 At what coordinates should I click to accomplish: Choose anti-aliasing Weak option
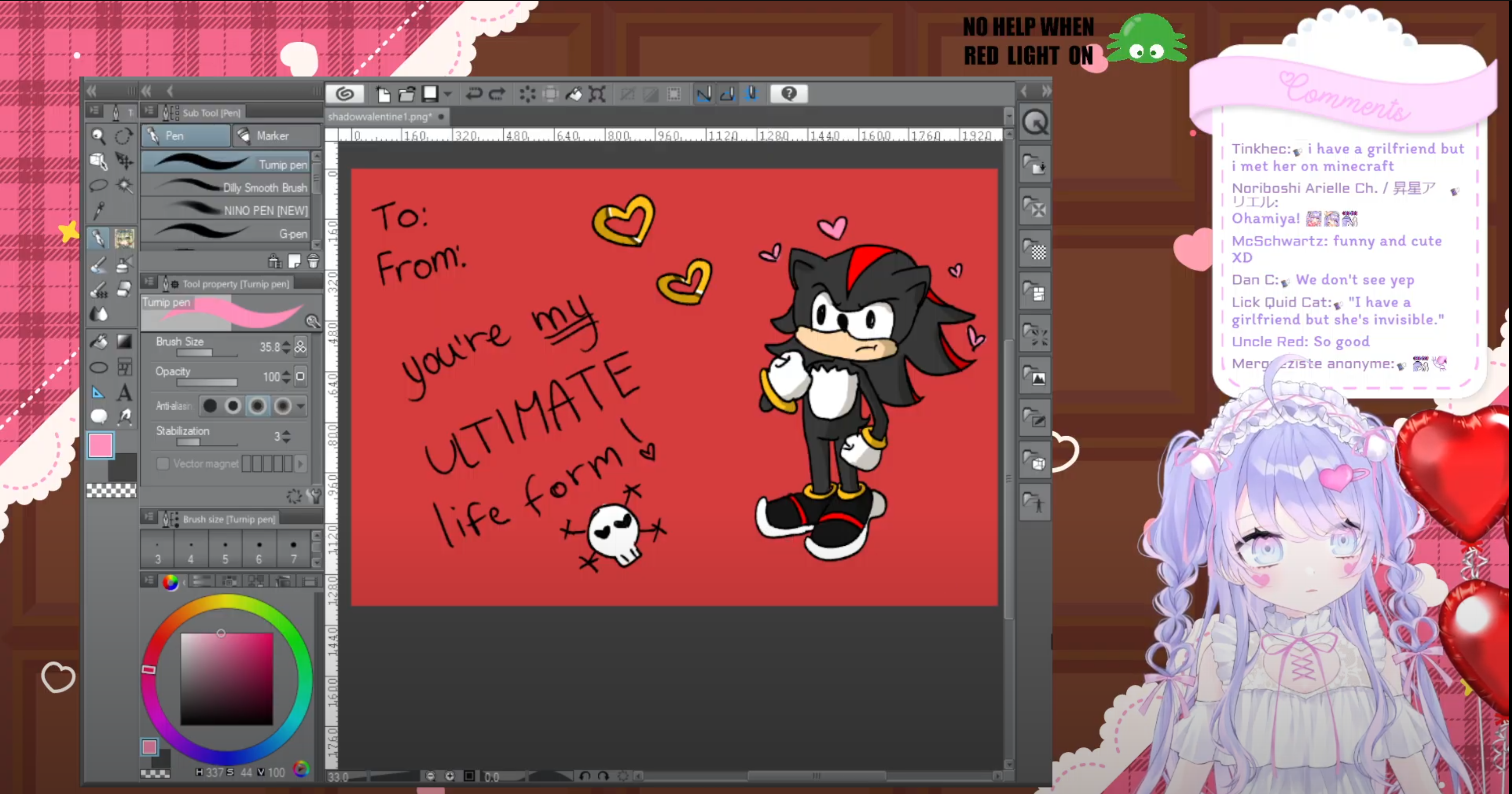tap(233, 406)
